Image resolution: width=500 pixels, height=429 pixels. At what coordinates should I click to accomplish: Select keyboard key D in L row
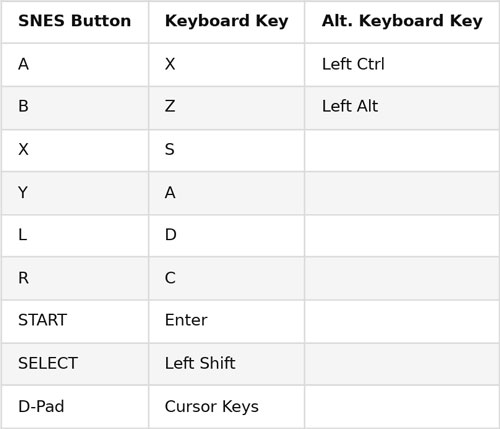tap(171, 235)
